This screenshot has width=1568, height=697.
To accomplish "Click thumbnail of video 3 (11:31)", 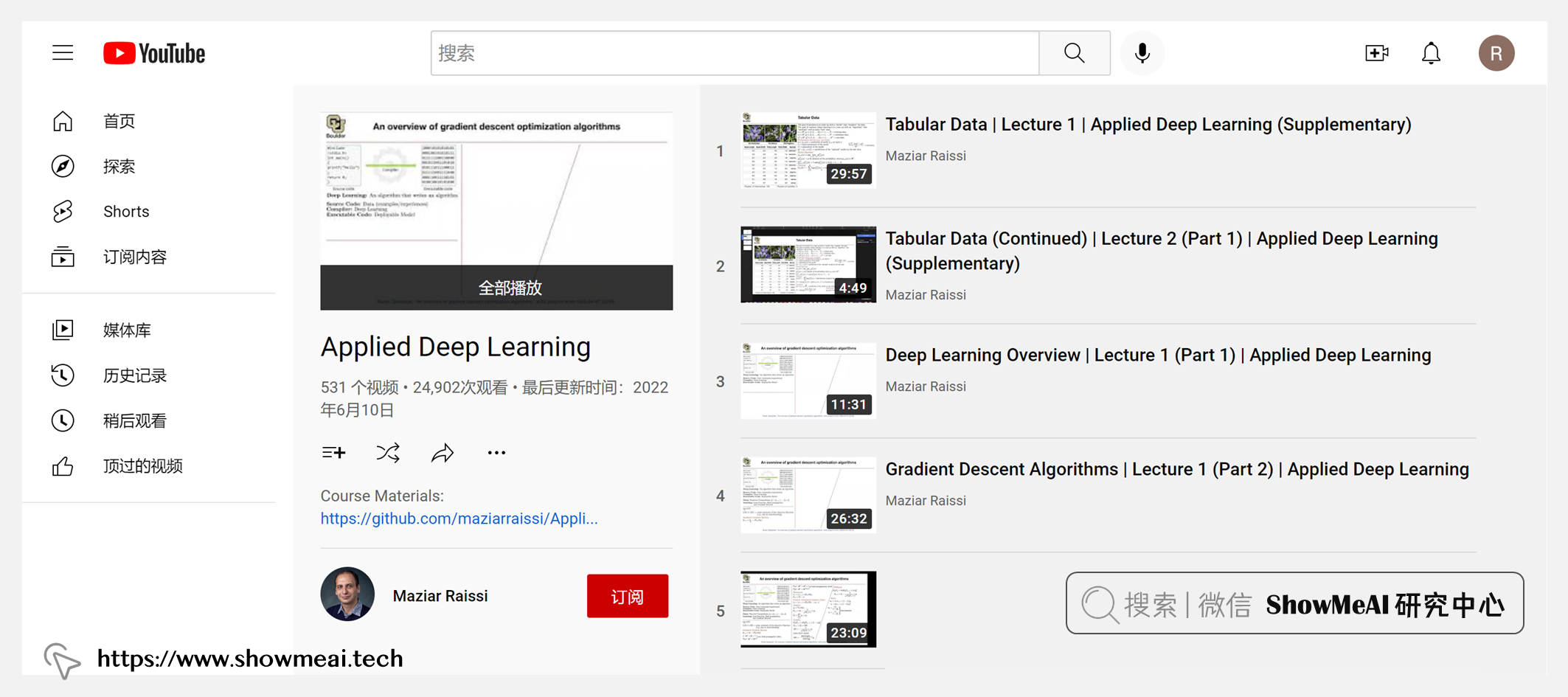I will click(x=808, y=381).
